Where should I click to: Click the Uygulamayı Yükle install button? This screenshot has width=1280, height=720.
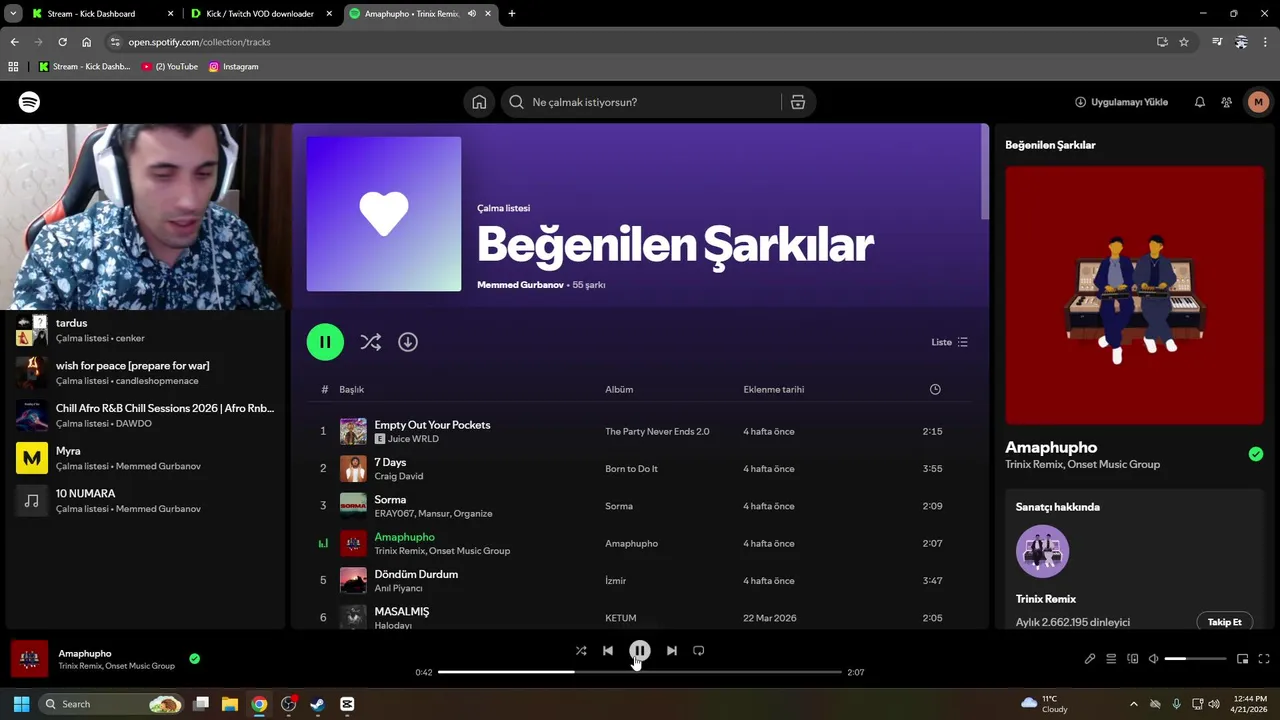point(1121,102)
